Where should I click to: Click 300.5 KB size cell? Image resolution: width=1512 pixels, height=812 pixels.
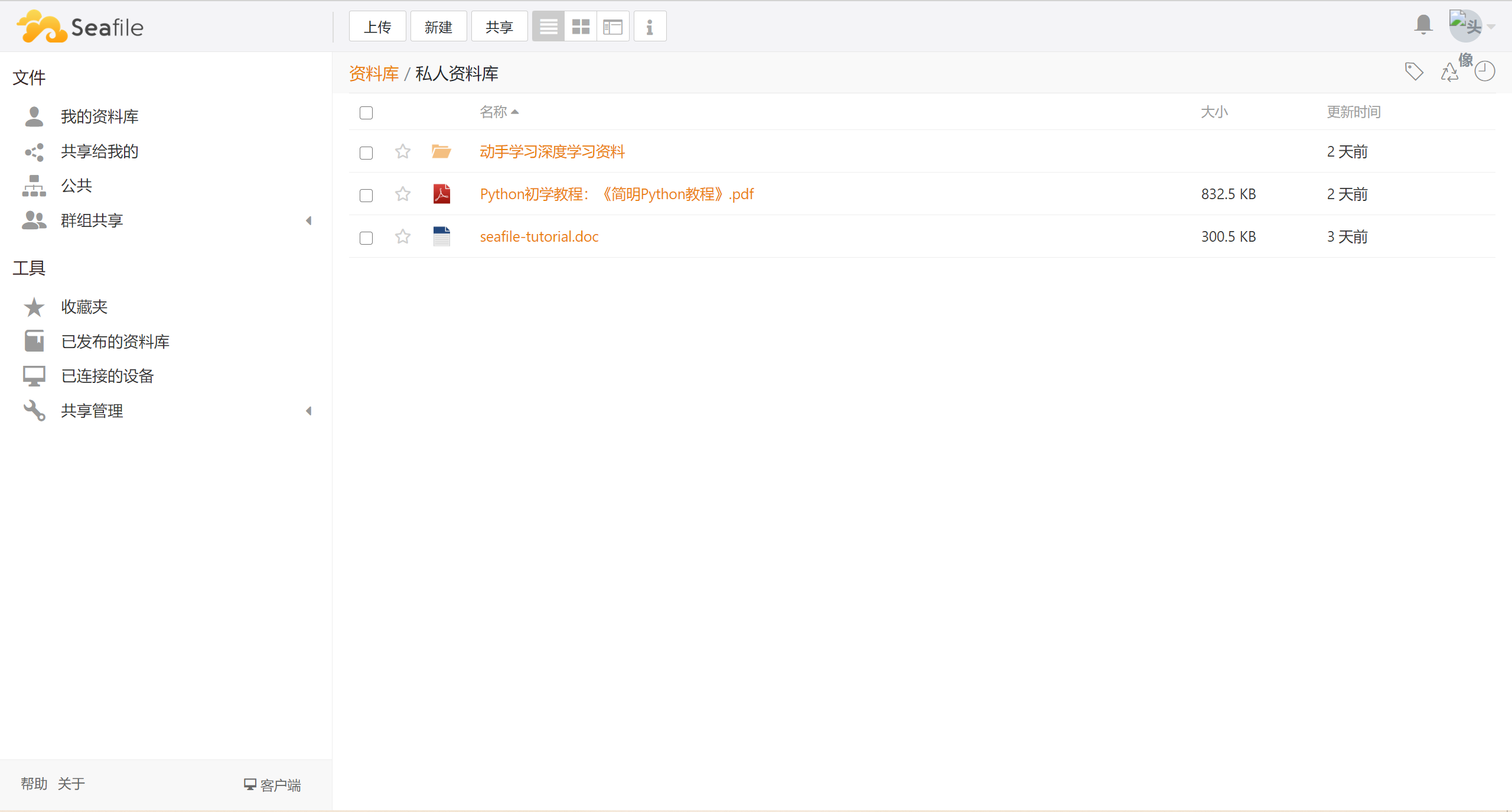[1228, 237]
